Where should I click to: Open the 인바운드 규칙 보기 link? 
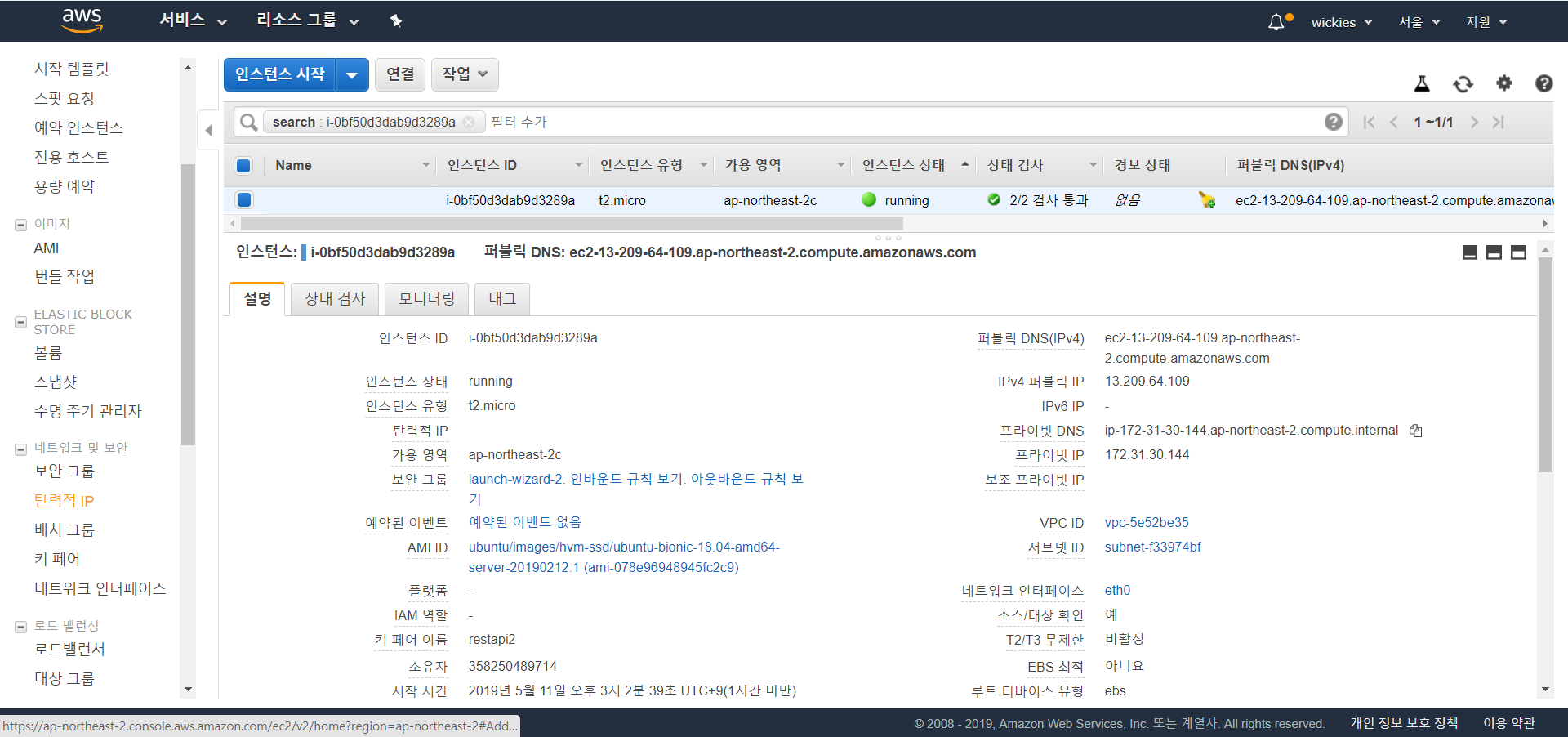(x=627, y=479)
